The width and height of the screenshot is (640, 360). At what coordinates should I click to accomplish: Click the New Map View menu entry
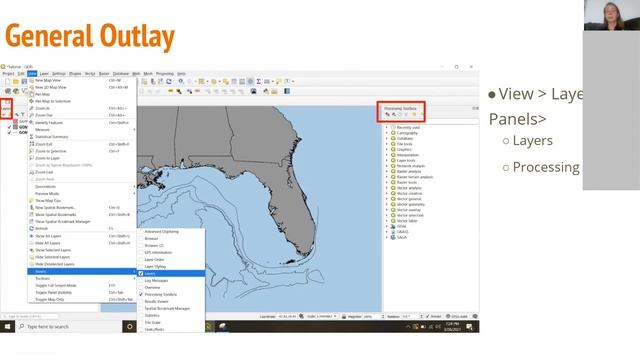point(82,80)
